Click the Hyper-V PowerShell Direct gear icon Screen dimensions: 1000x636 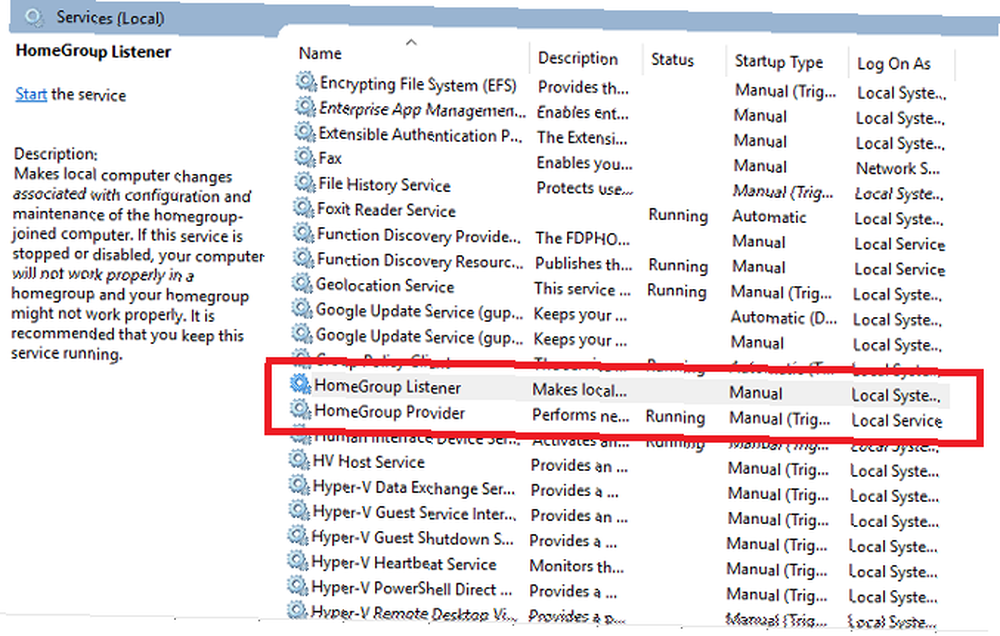[297, 586]
